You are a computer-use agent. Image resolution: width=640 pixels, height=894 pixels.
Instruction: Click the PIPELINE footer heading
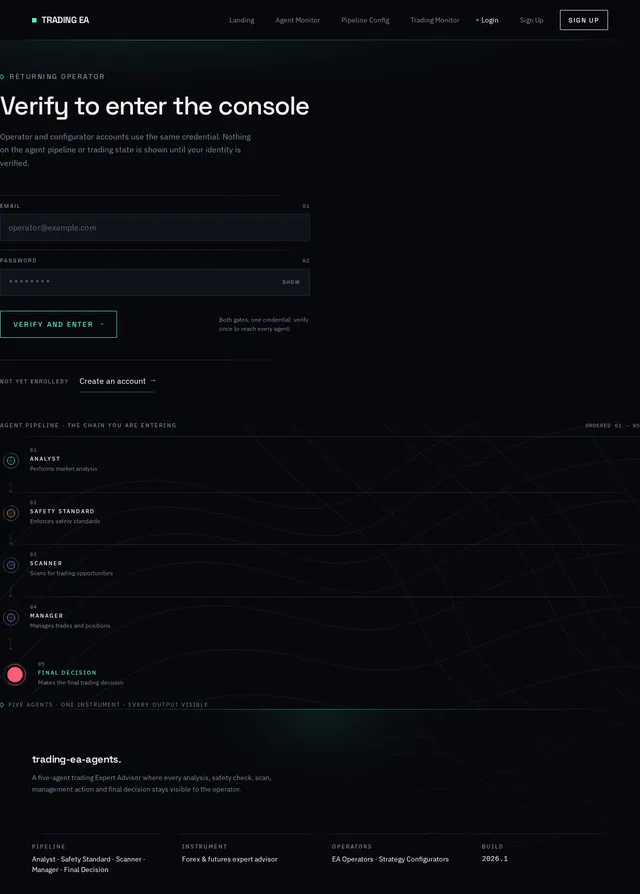48,846
